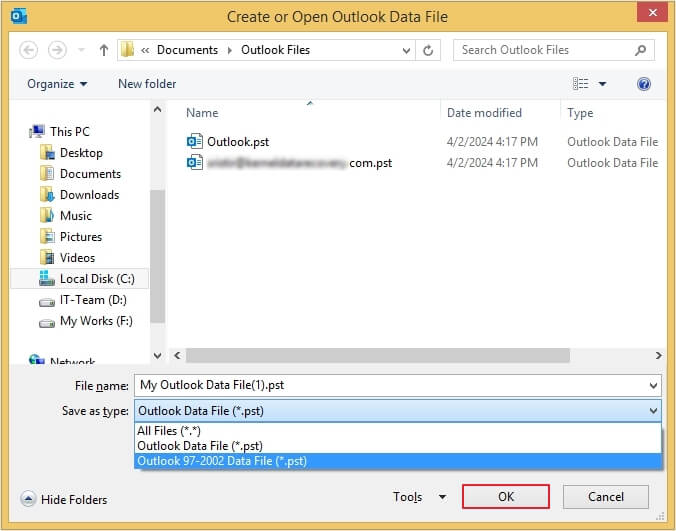Click Documents in the address path
The height and width of the screenshot is (531, 676).
click(x=187, y=50)
